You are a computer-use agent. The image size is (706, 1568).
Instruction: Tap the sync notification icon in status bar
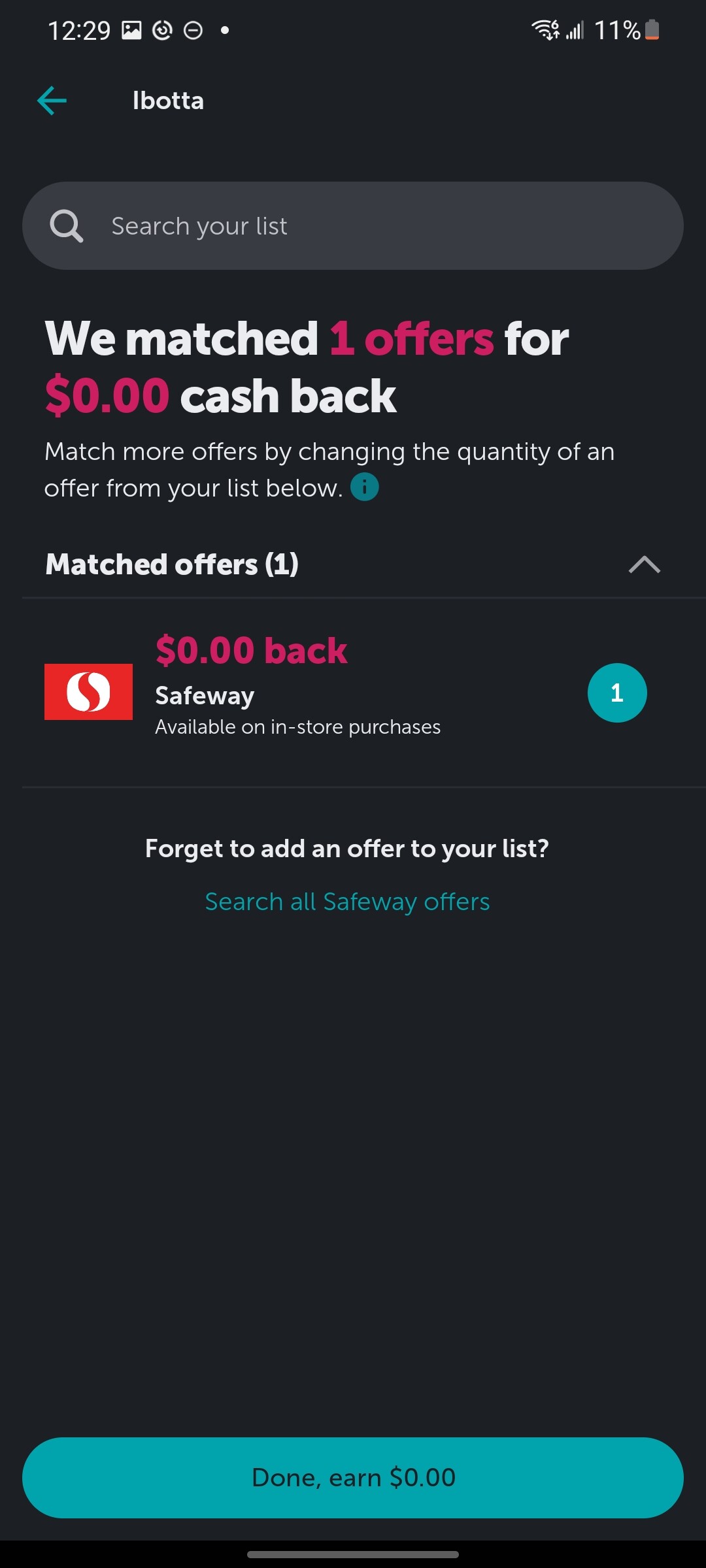coord(162,30)
